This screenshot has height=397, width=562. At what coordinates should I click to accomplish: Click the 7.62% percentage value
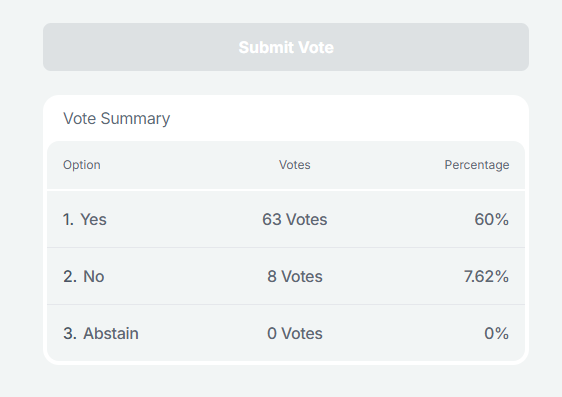tap(486, 276)
